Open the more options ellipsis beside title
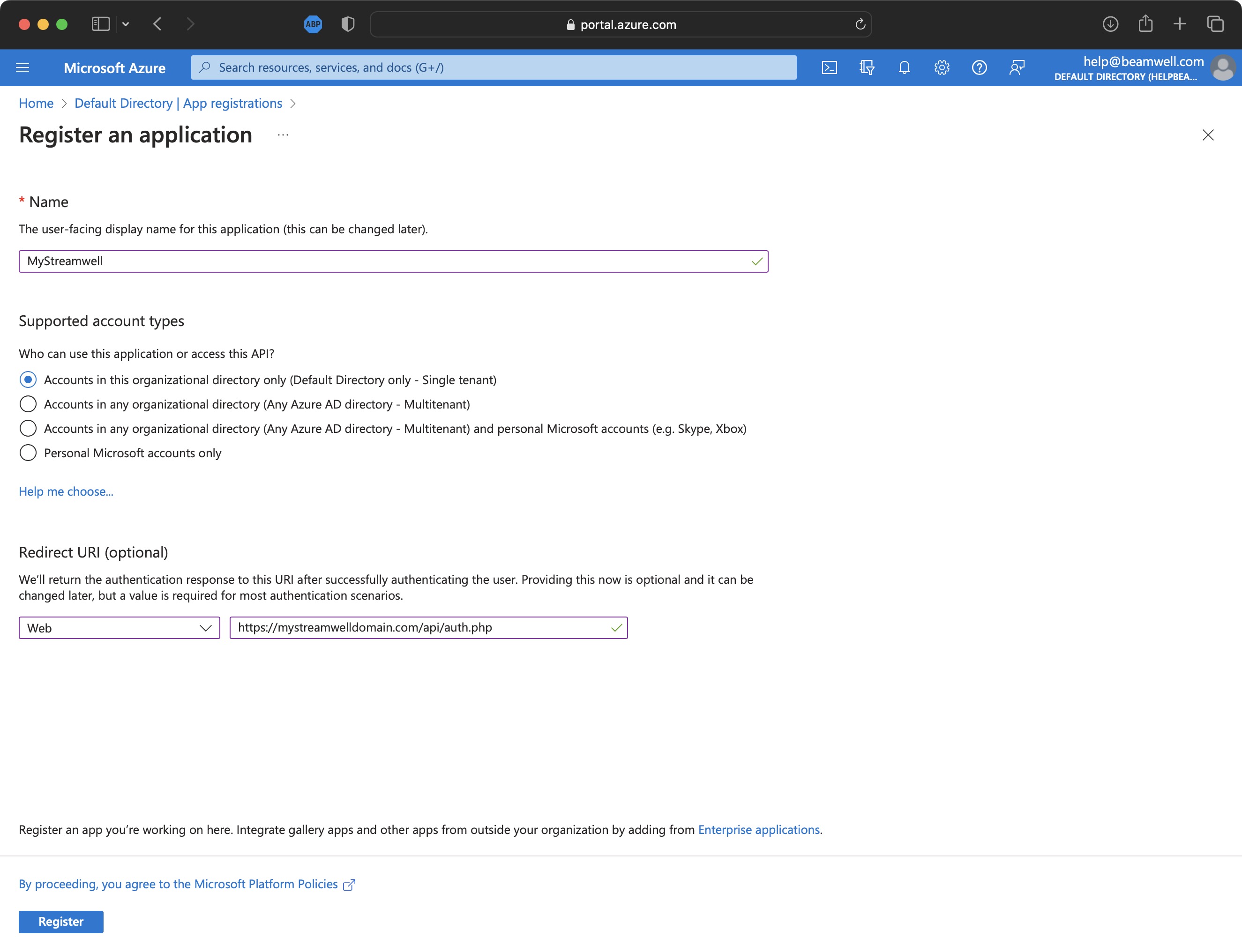The height and width of the screenshot is (952, 1242). [x=283, y=135]
